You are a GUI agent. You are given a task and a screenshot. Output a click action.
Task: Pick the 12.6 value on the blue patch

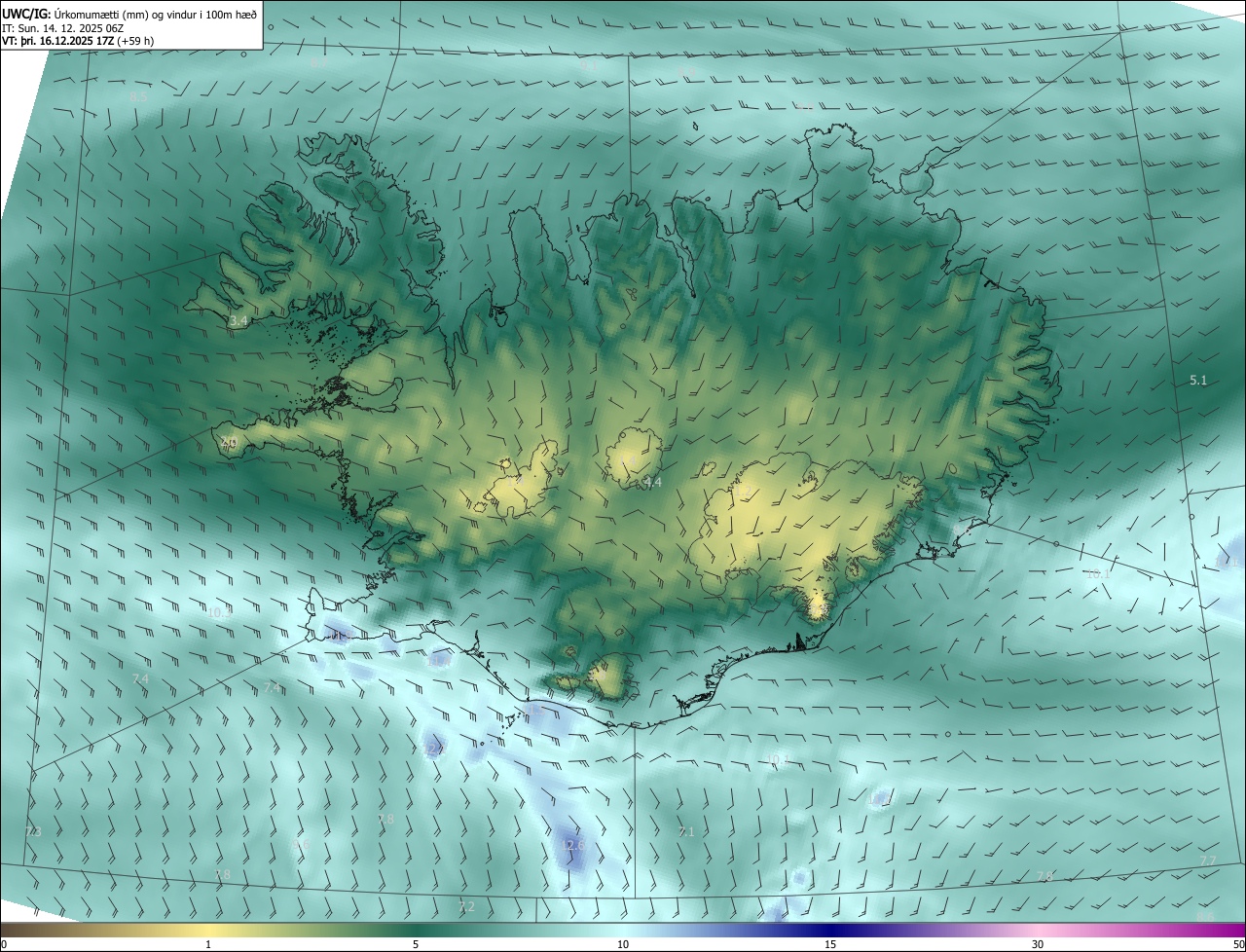click(x=573, y=845)
